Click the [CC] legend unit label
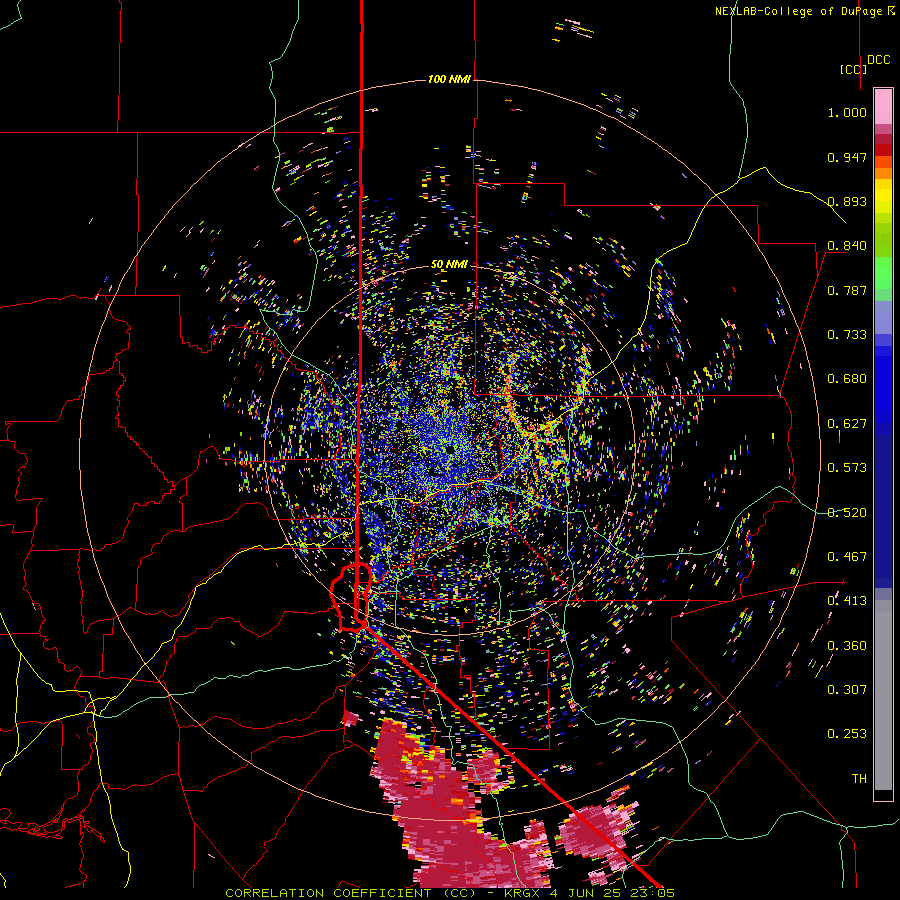The height and width of the screenshot is (900, 900). click(x=854, y=69)
